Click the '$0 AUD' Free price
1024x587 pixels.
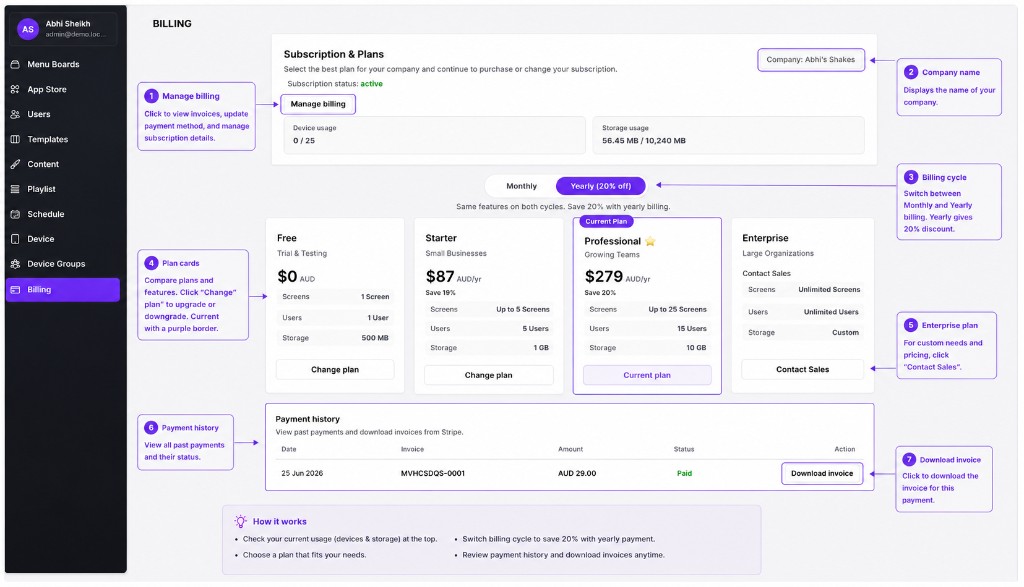[x=296, y=277]
